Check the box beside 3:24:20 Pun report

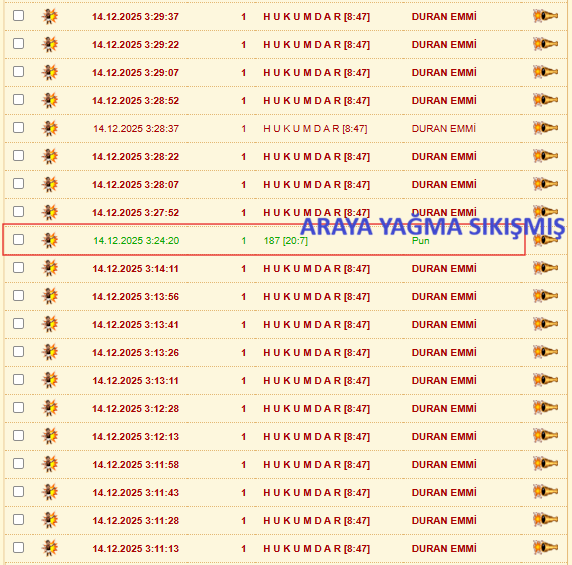[x=19, y=240]
